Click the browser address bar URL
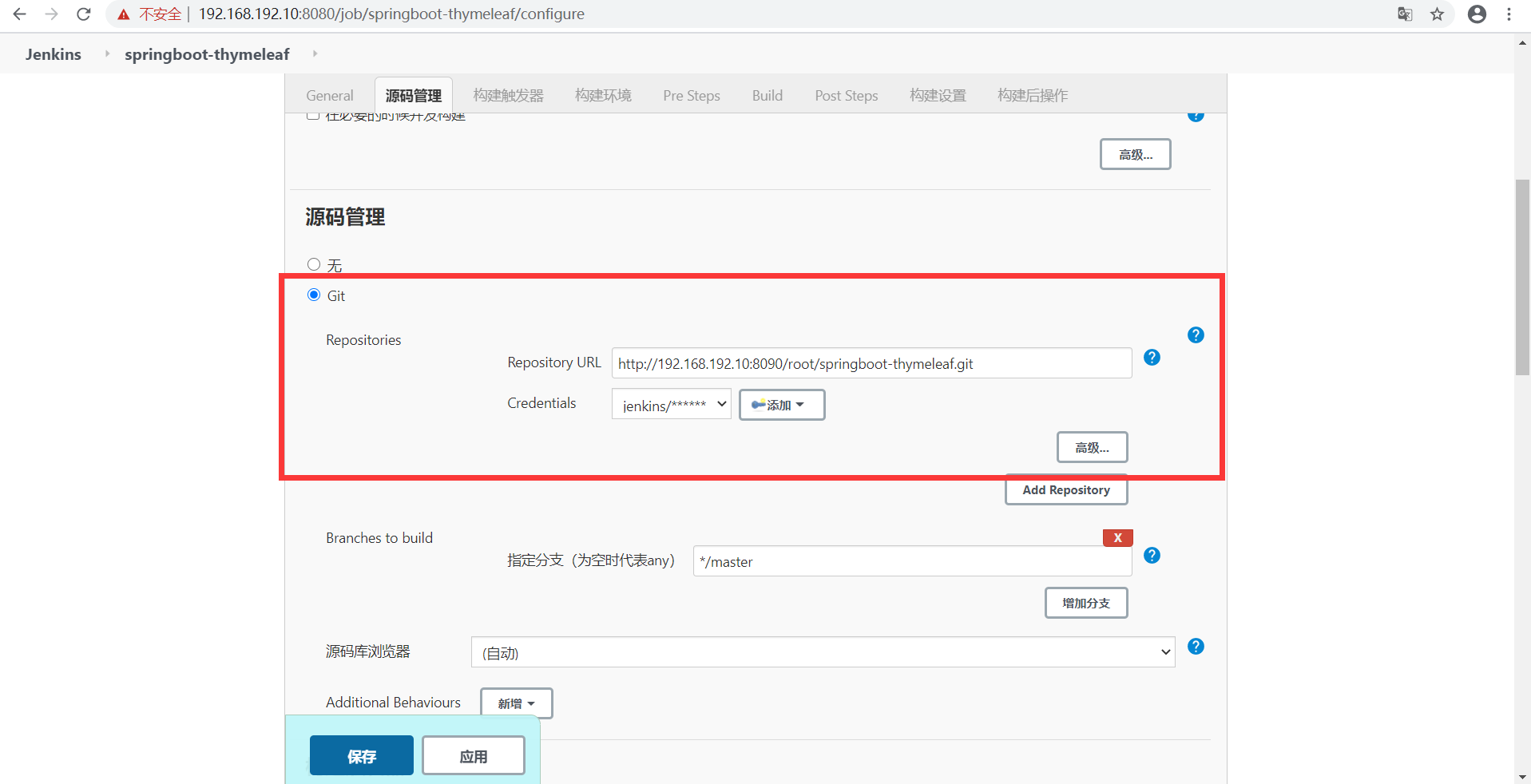Viewport: 1531px width, 784px height. 391,14
